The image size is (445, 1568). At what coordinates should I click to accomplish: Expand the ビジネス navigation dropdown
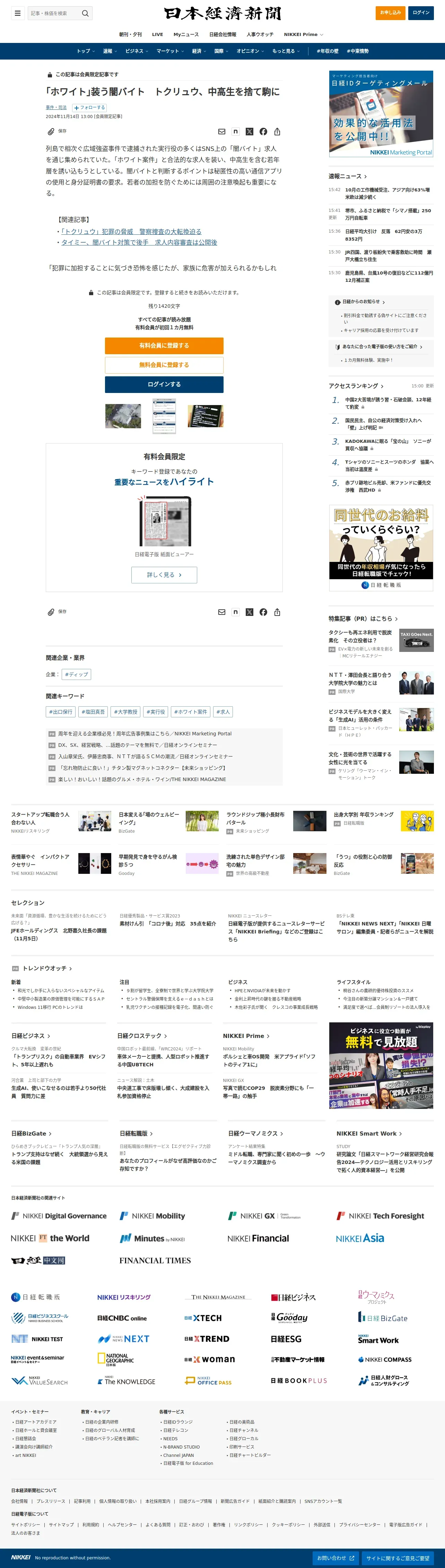137,51
